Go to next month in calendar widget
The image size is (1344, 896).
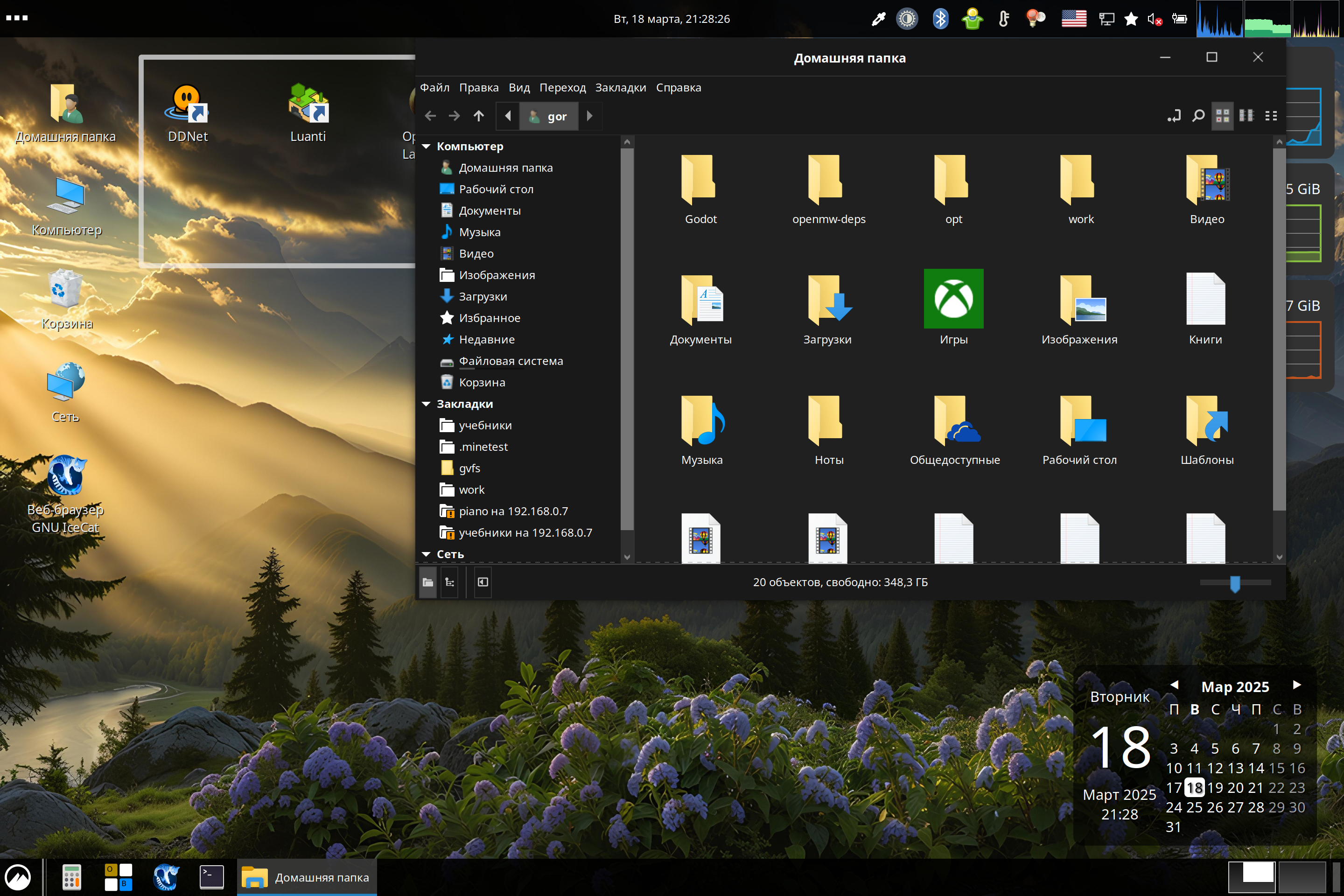(1296, 685)
